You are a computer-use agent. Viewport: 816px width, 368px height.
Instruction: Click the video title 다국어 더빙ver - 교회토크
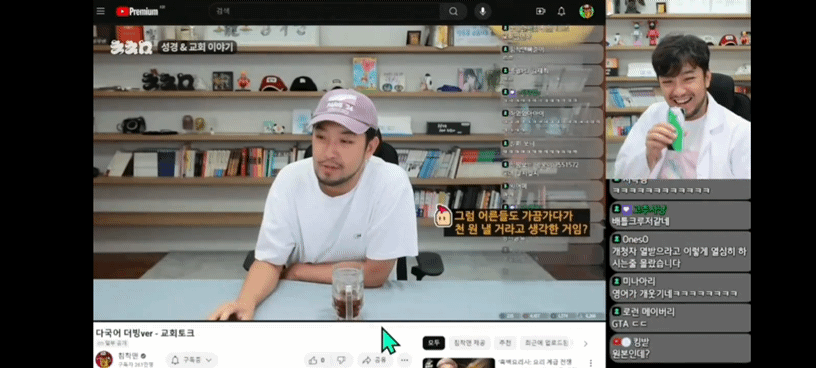pos(145,333)
